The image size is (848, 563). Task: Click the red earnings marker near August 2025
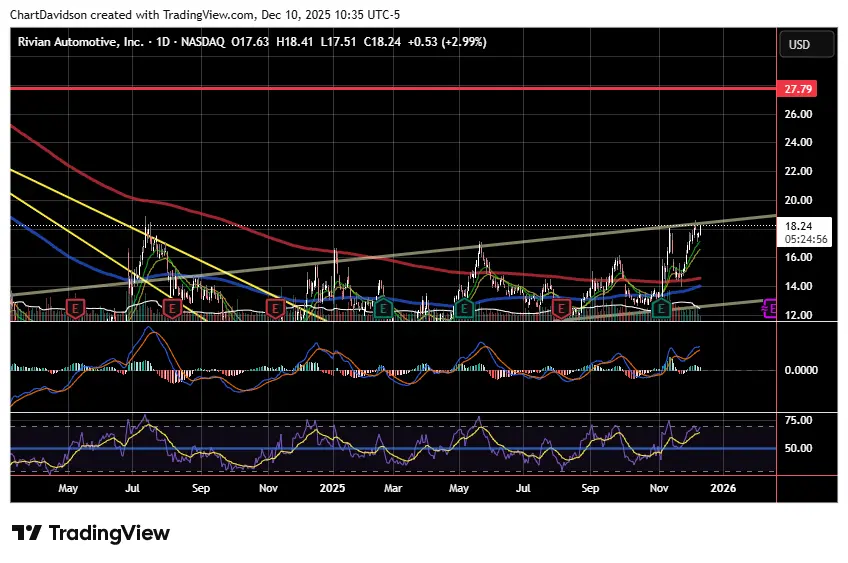pyautogui.click(x=561, y=309)
